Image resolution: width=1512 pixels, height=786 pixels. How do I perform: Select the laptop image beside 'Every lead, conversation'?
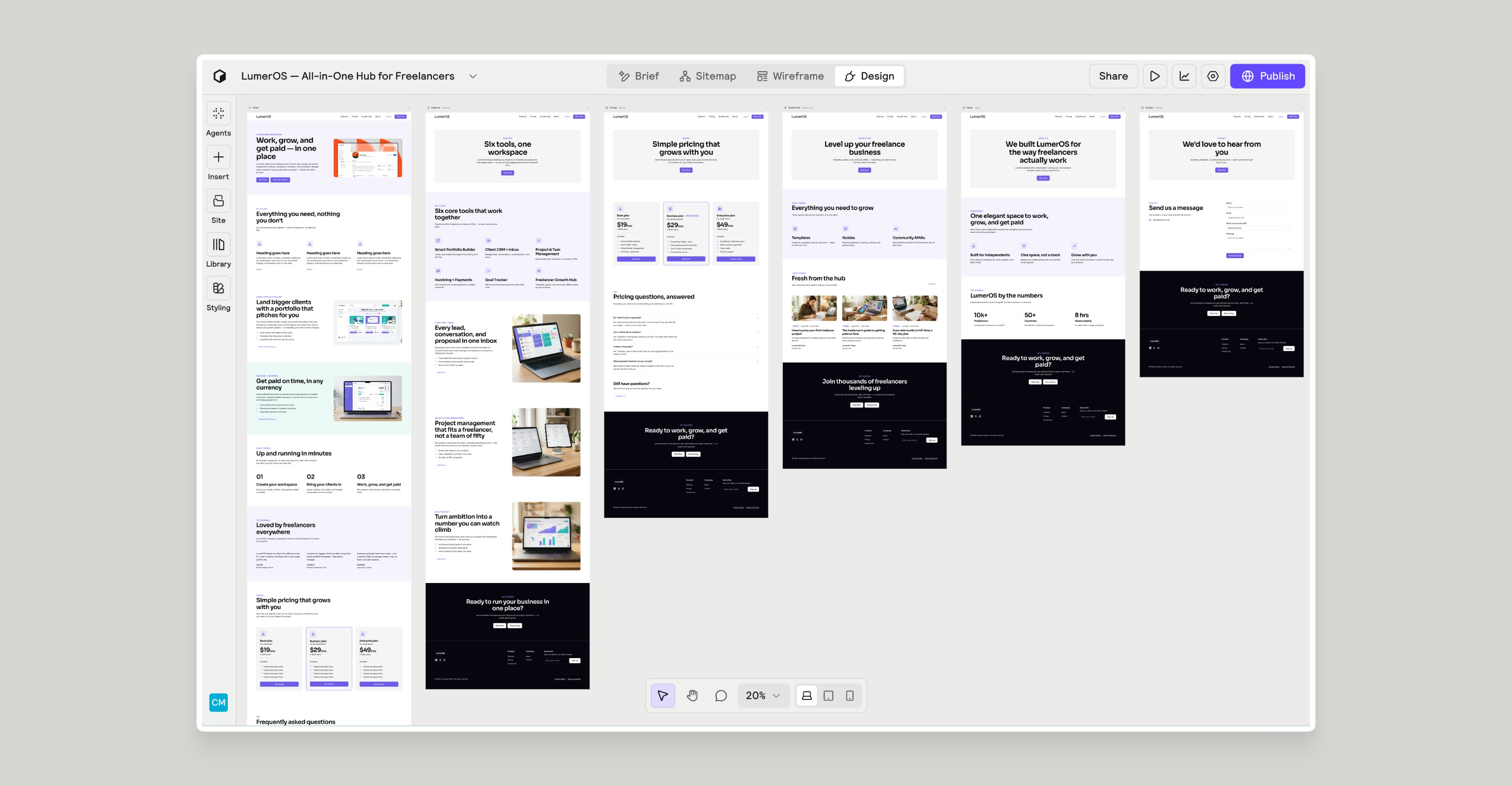(x=547, y=348)
